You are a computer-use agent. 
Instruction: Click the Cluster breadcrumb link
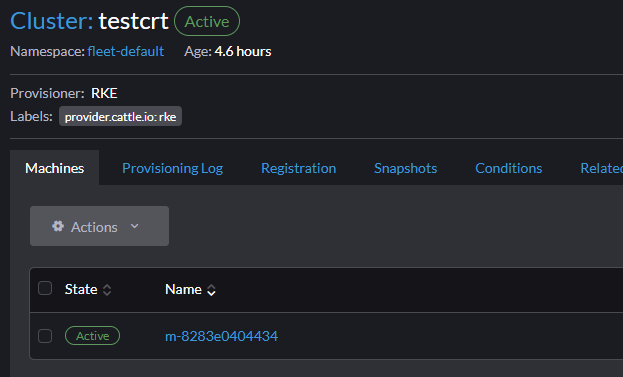point(52,21)
